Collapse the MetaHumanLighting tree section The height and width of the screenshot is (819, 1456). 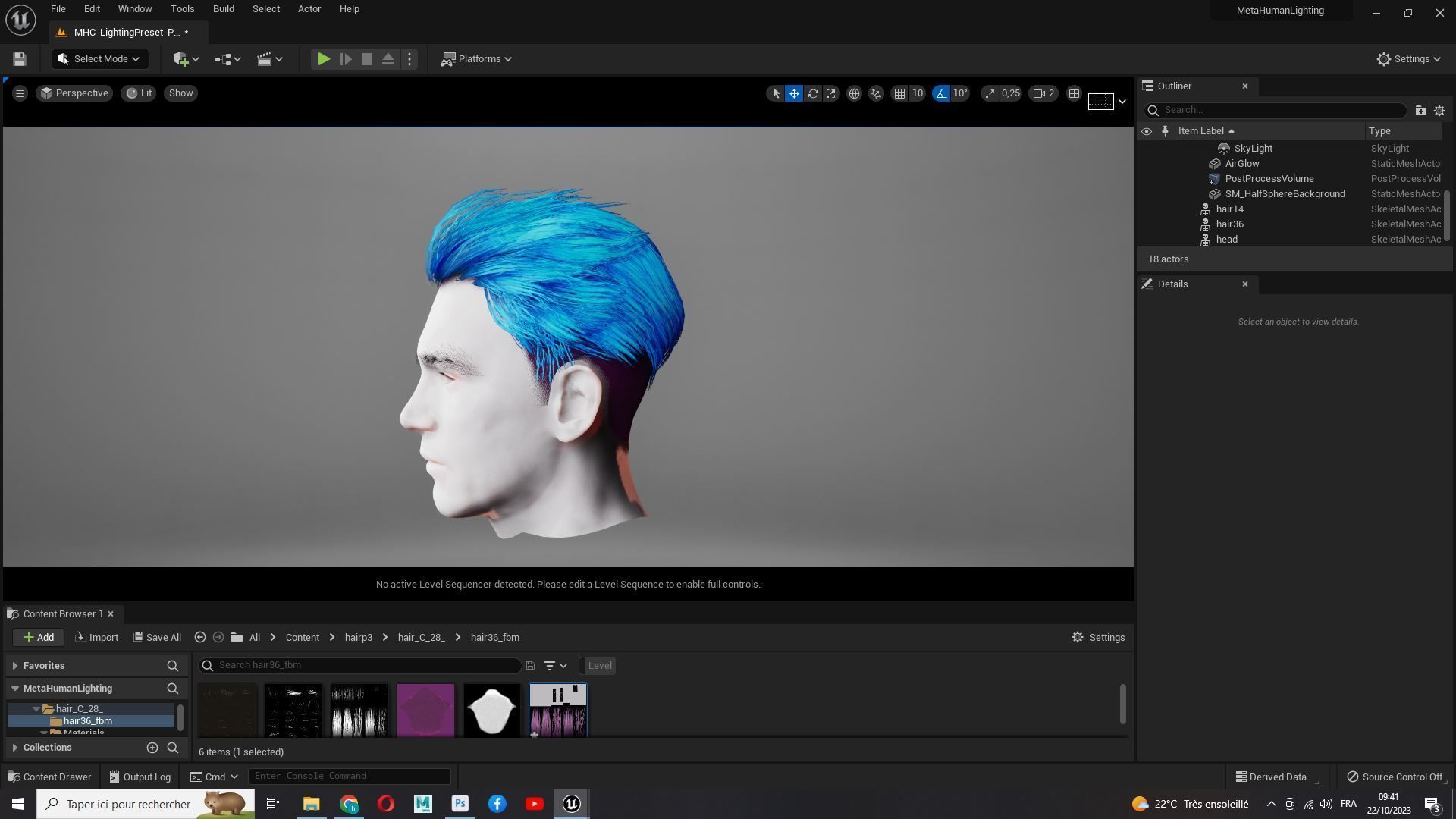click(15, 689)
